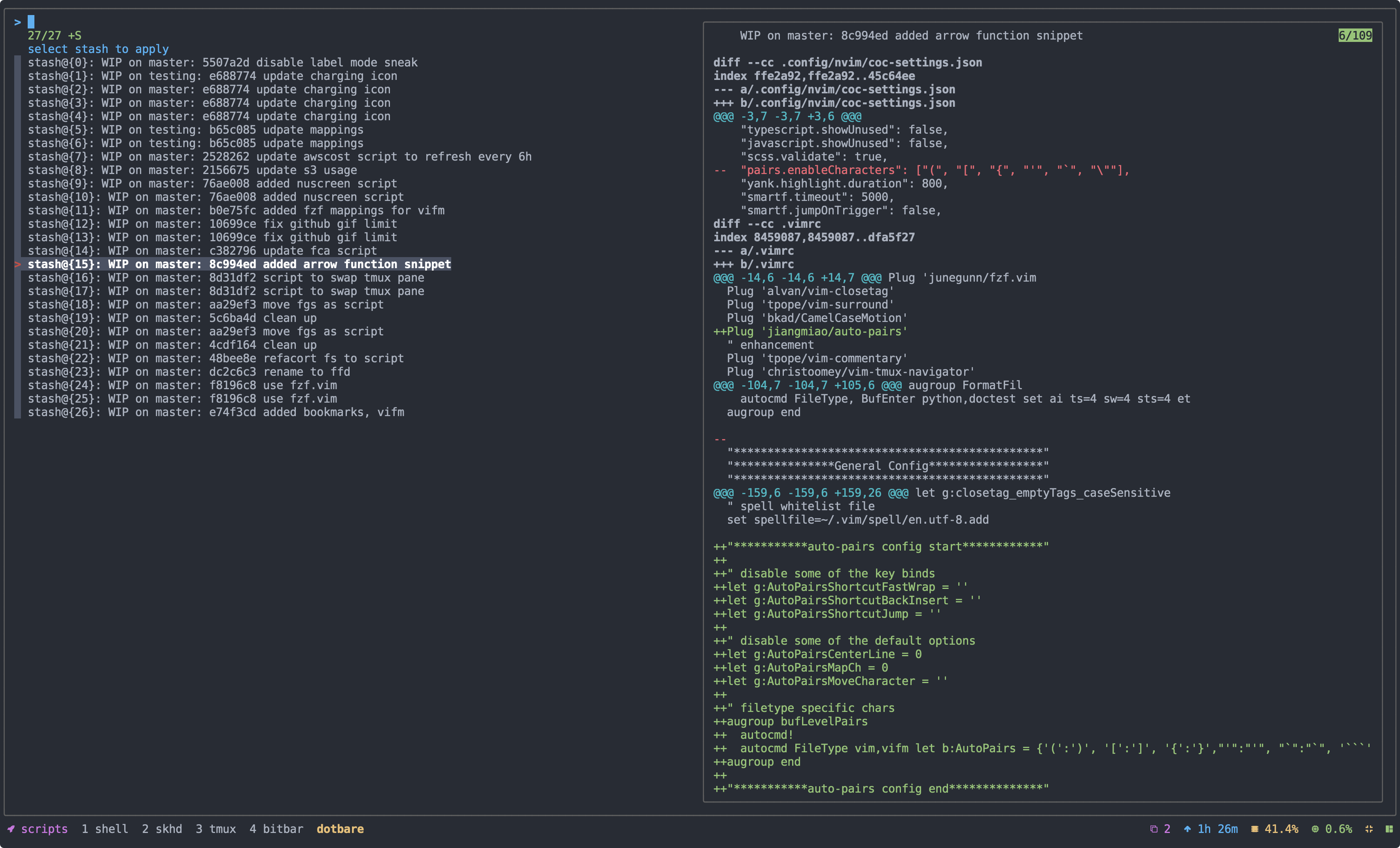Select stash@{25} use fzf.vim
The height and width of the screenshot is (848, 1400).
(182, 399)
